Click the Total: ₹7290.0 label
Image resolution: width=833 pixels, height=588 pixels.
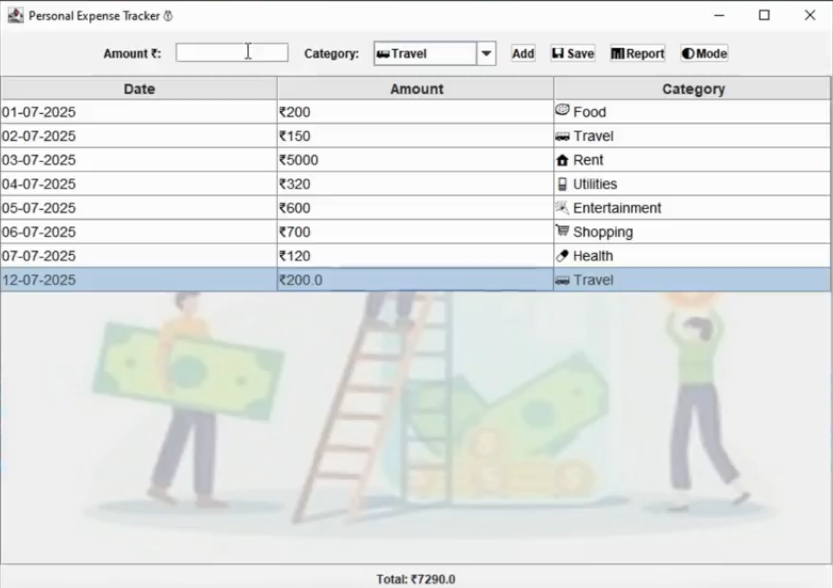click(416, 579)
